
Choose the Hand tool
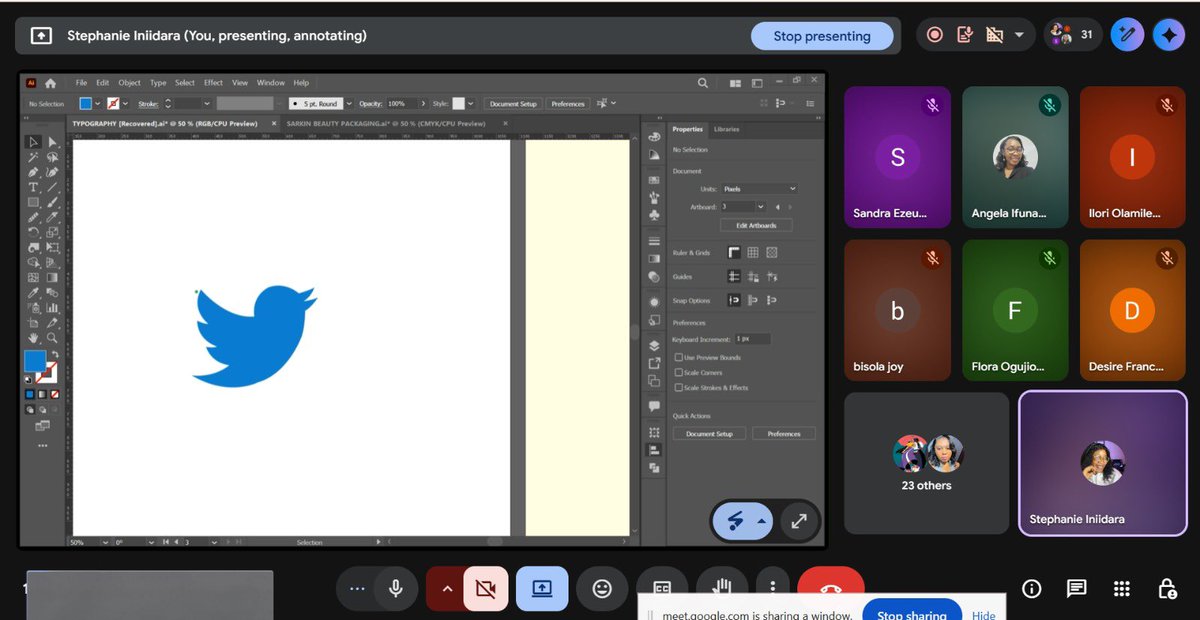point(33,338)
